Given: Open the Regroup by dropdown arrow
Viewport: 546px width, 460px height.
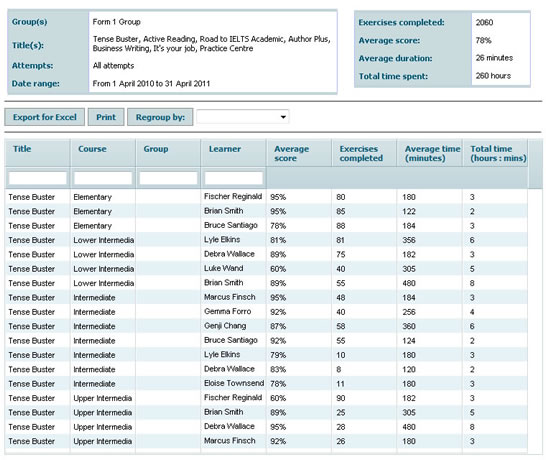Looking at the screenshot, I should point(283,117).
